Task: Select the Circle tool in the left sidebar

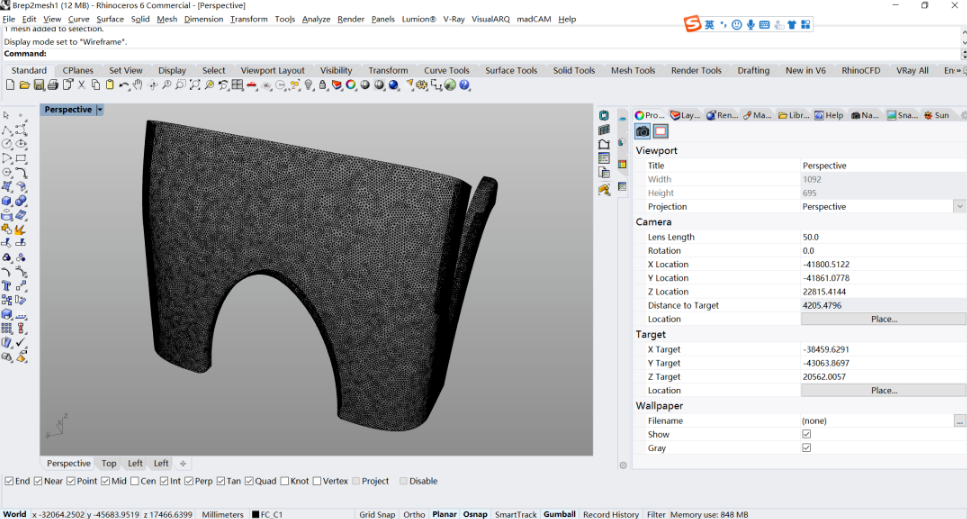Action: click(7, 144)
